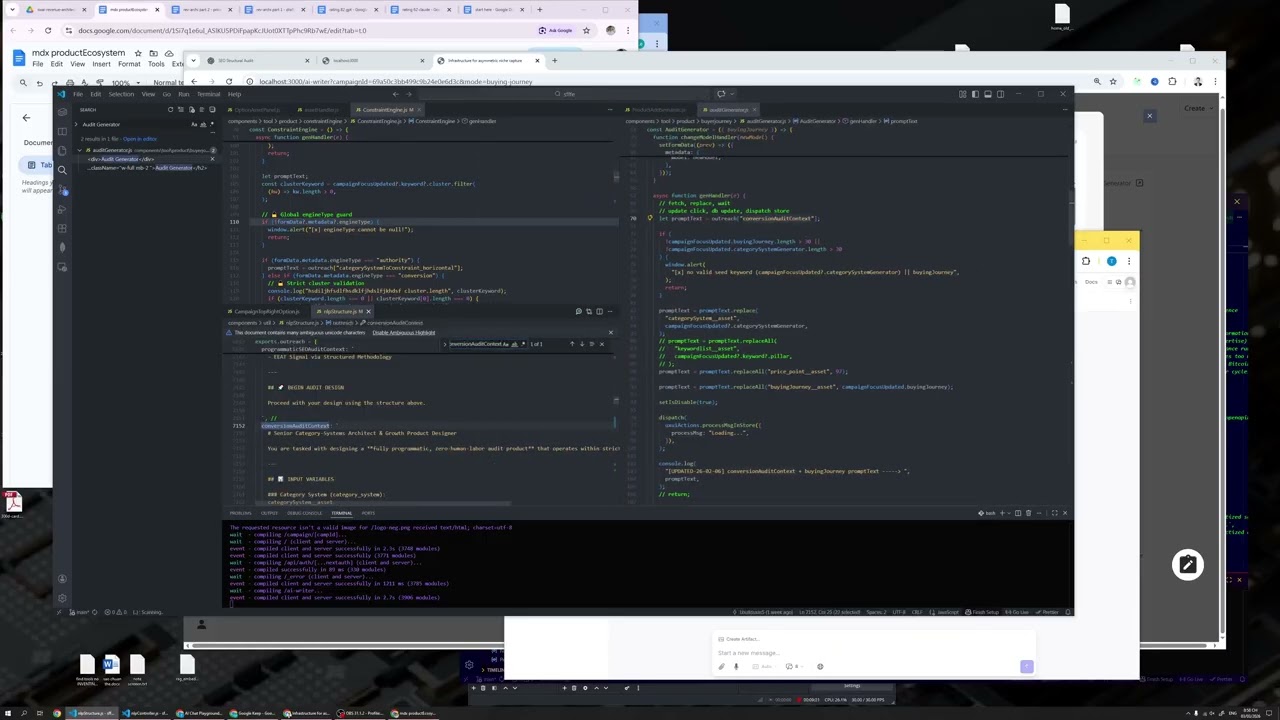Go to next match in find widget
1280x720 pixels.
pyautogui.click(x=581, y=344)
